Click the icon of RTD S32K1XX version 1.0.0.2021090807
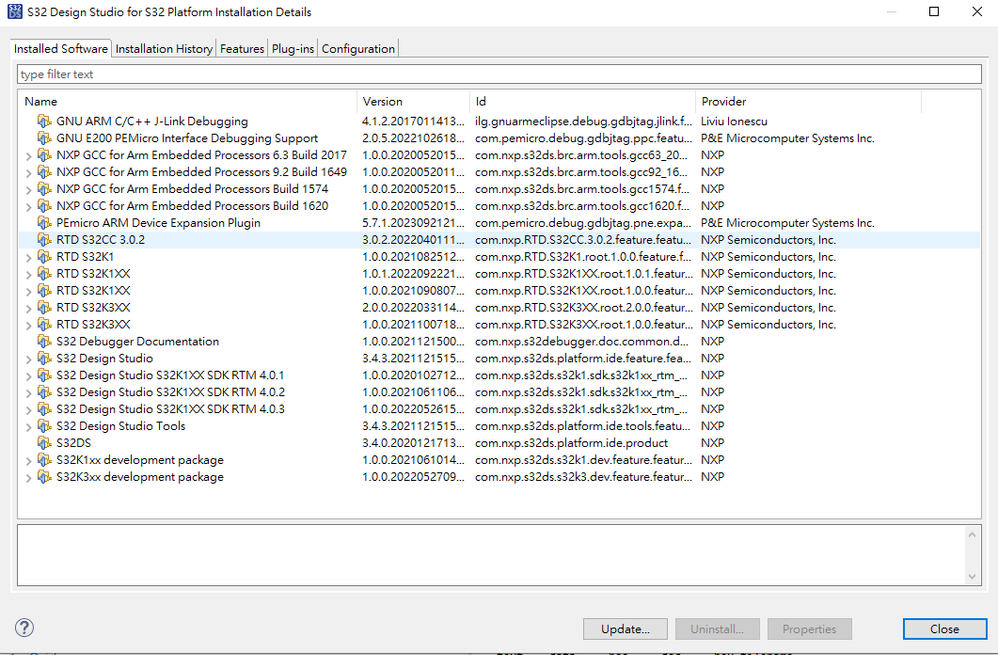Image resolution: width=998 pixels, height=655 pixels. tap(44, 290)
